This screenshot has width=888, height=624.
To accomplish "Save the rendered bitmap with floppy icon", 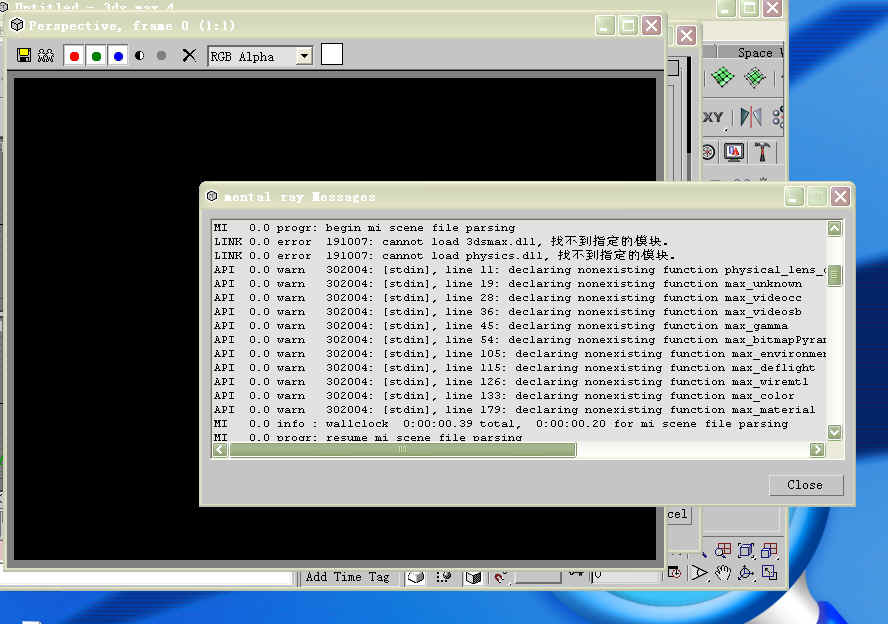I will pos(24,55).
